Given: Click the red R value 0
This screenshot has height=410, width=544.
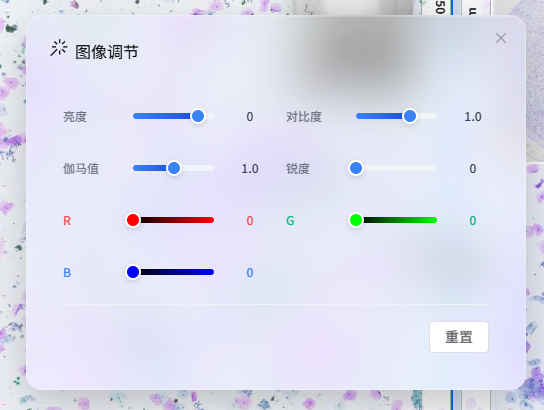Looking at the screenshot, I should point(250,221).
